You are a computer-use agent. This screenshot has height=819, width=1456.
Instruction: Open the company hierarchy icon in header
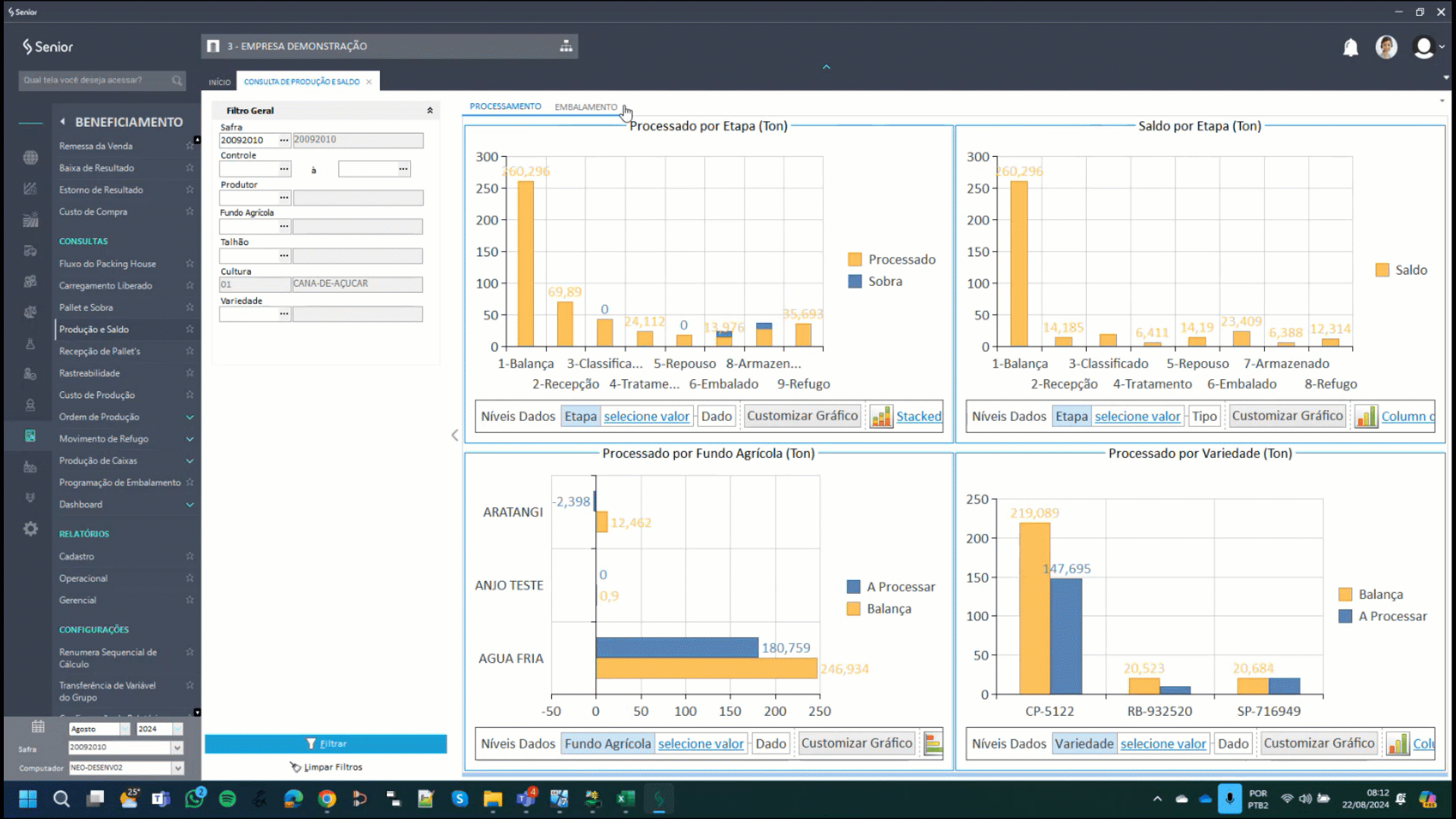click(566, 46)
